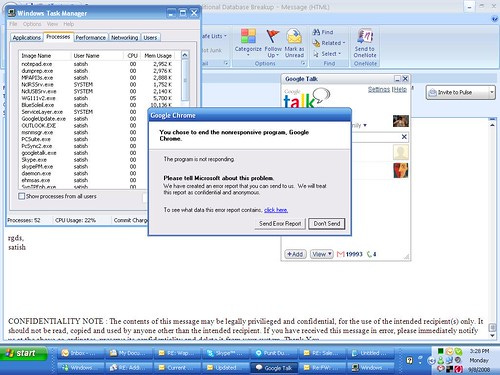Image resolution: width=500 pixels, height=375 pixels.
Task: Click the Don't Send button
Action: pyautogui.click(x=326, y=224)
